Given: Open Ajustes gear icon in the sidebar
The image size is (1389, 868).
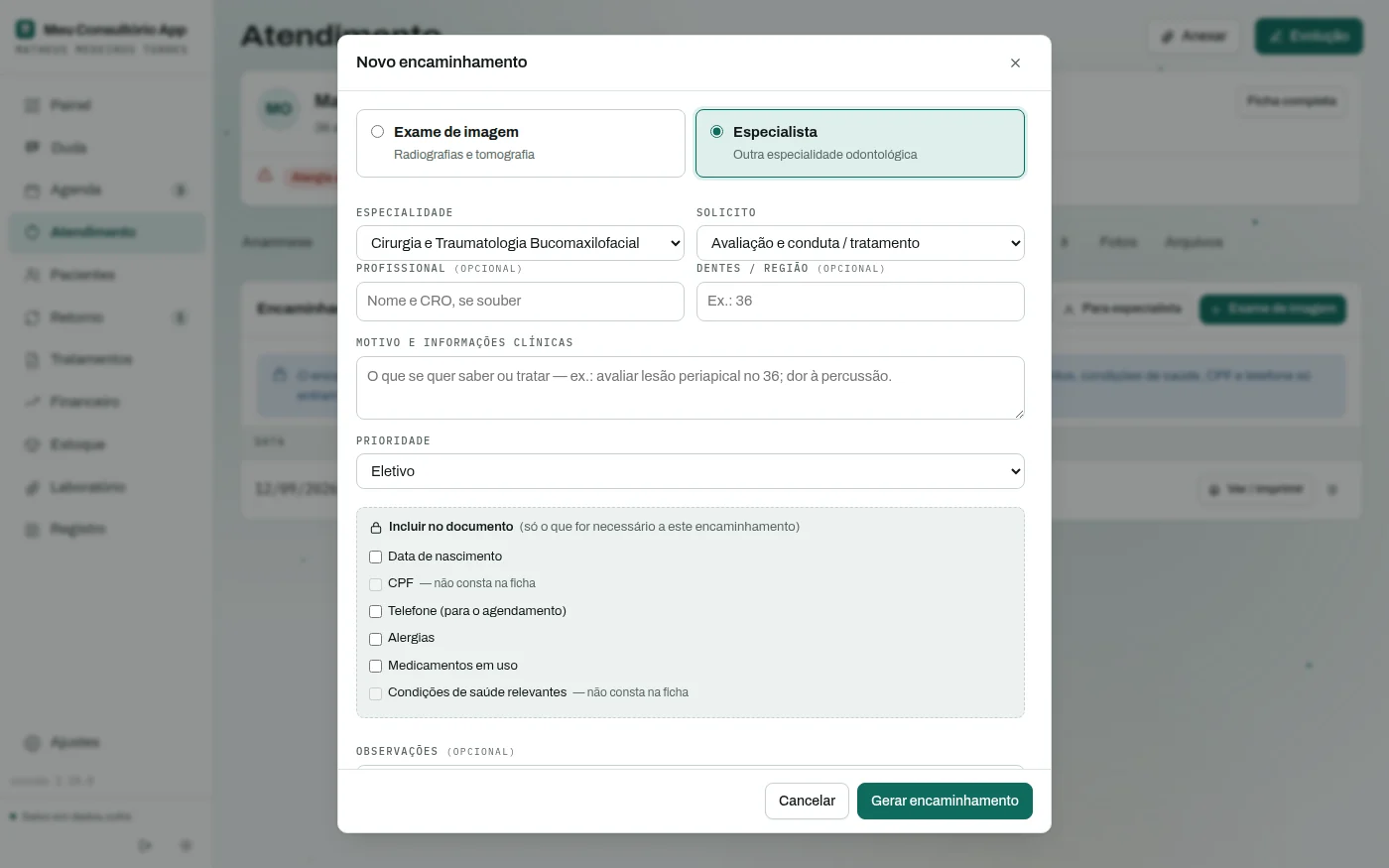Looking at the screenshot, I should 32,742.
